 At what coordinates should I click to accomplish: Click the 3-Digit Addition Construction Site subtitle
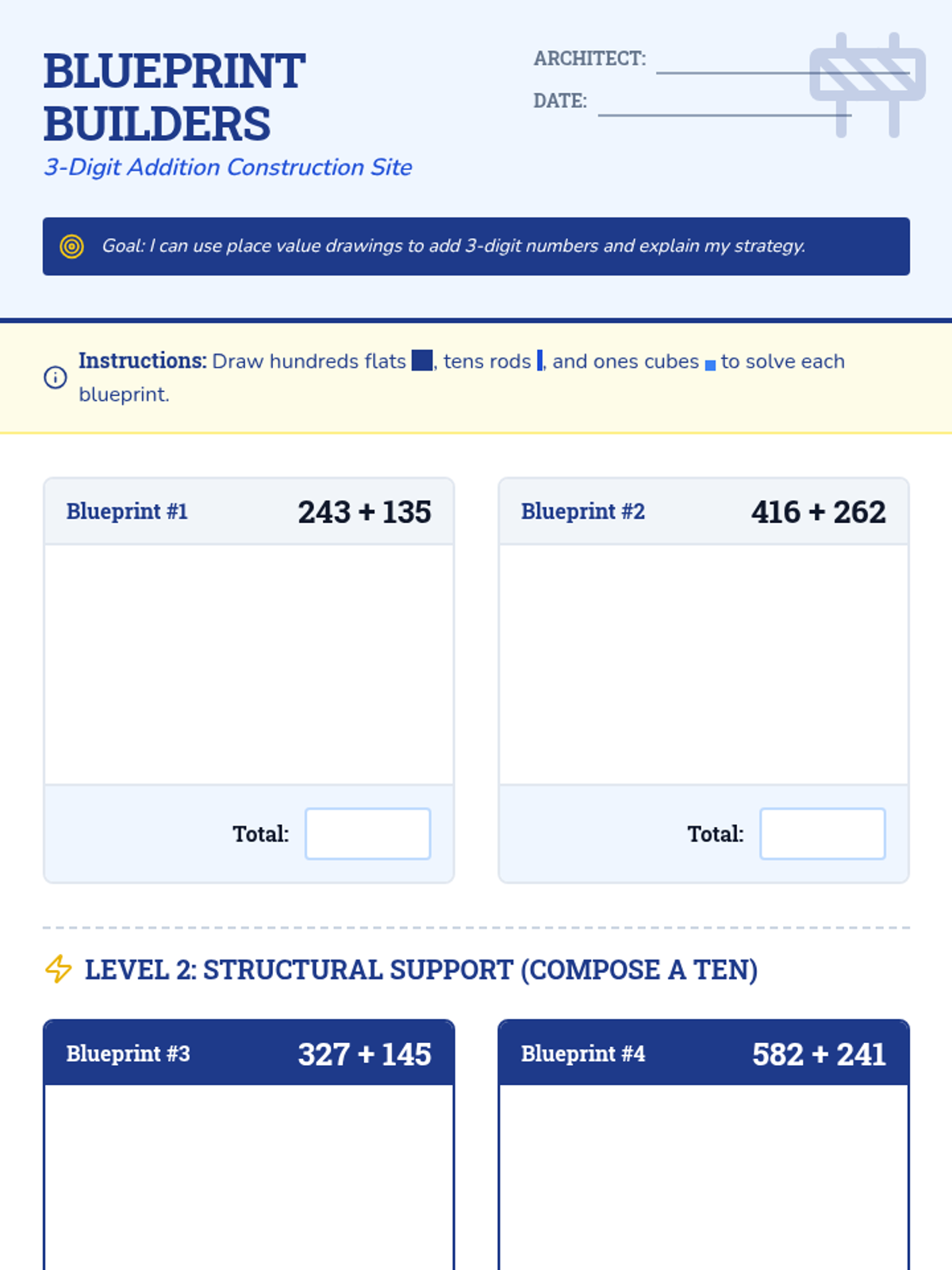click(x=228, y=167)
